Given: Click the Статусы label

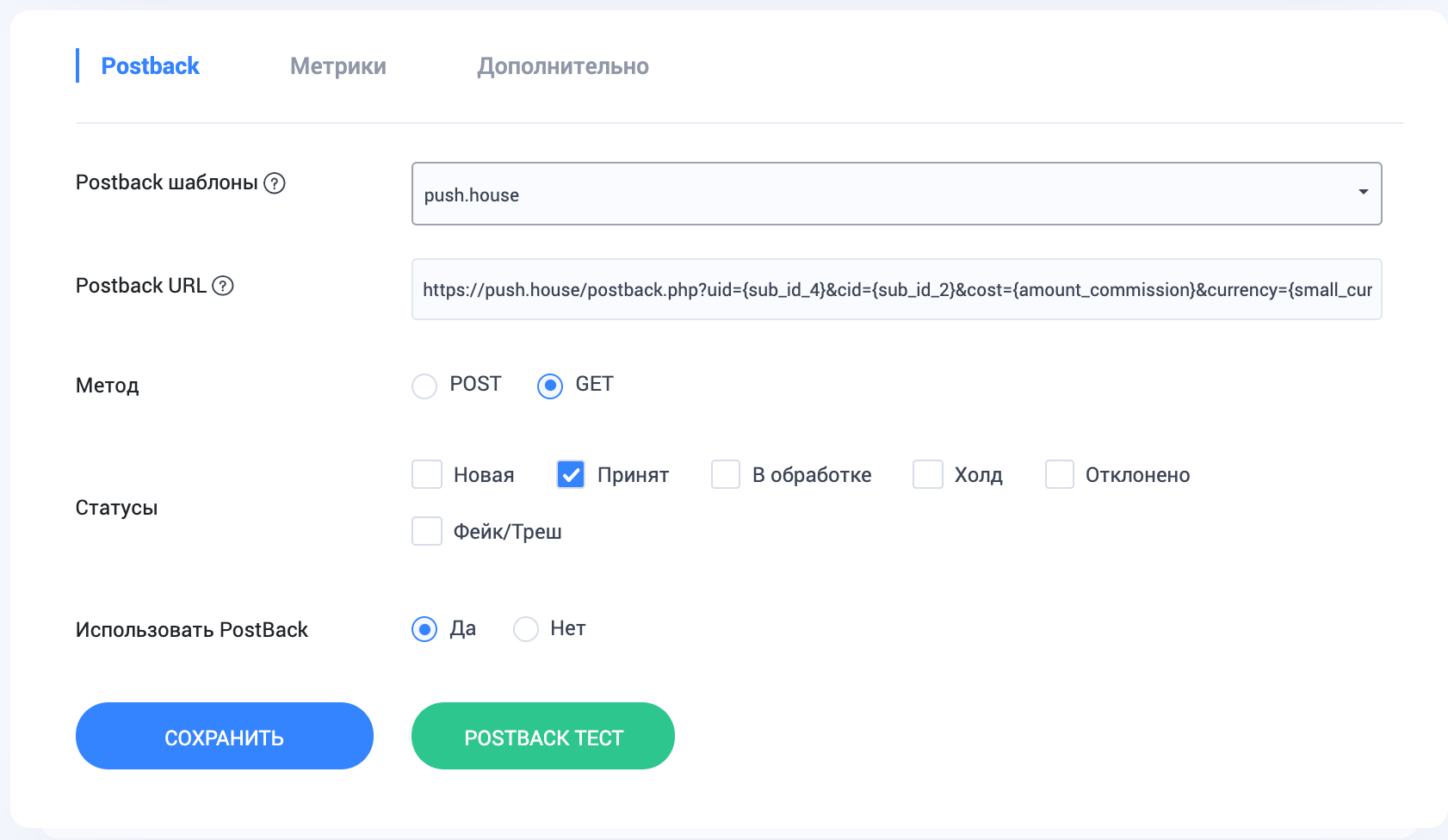Looking at the screenshot, I should click(x=117, y=508).
